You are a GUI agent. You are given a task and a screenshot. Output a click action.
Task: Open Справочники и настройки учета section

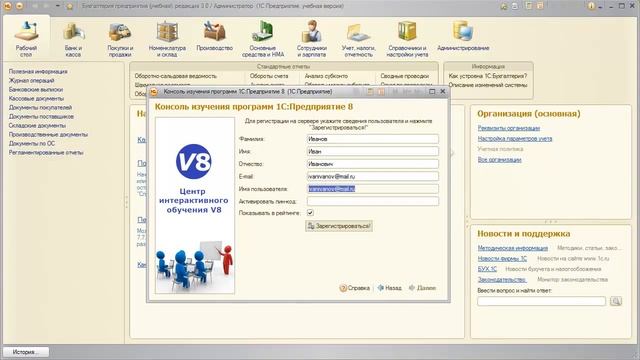407,39
